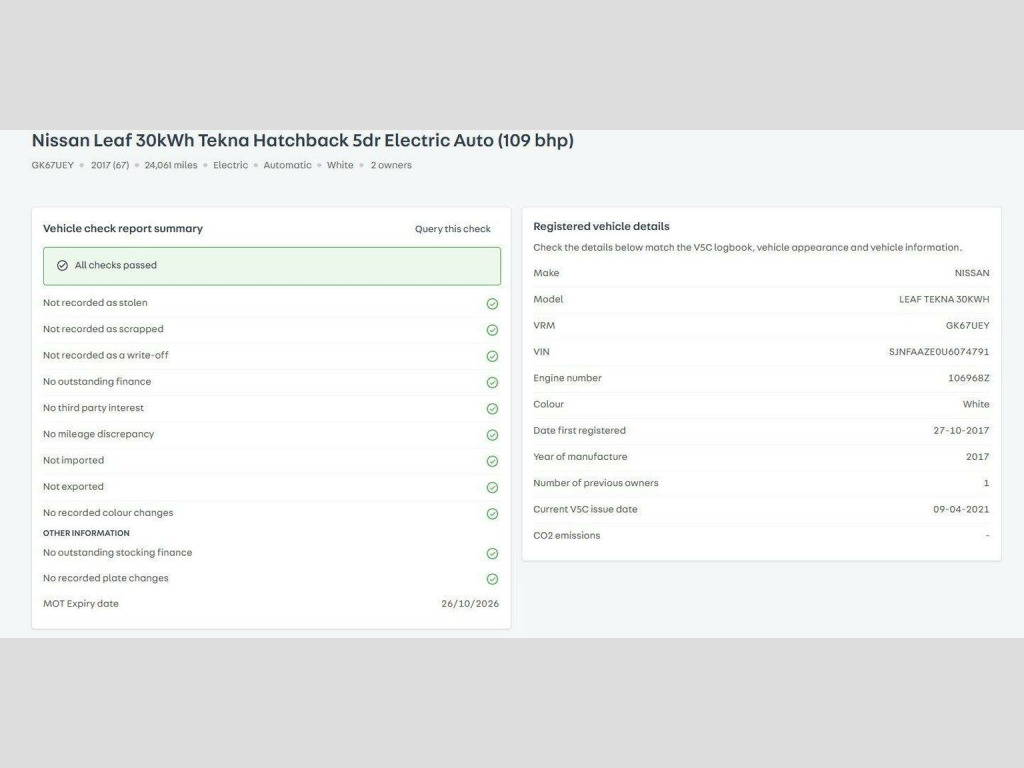Viewport: 1024px width, 768px height.
Task: Click the tick for No outstanding stocking finance
Action: coord(492,553)
